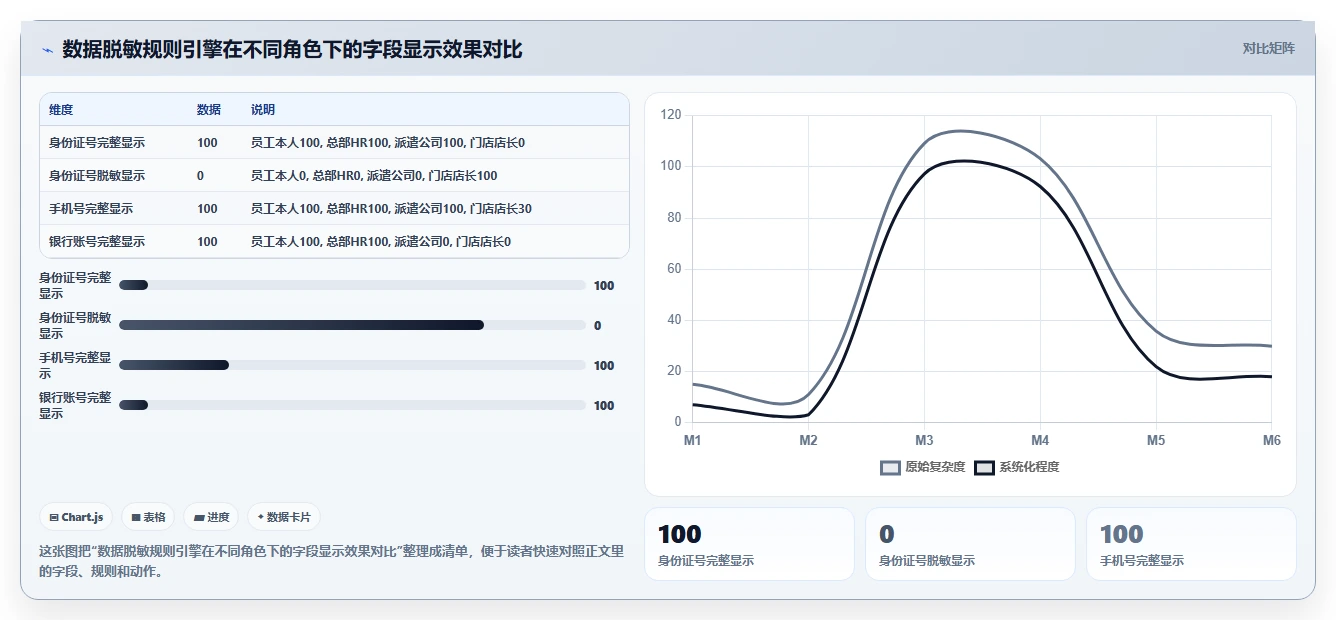1336x620 pixels.
Task: Click the M3 axis label
Action: [924, 440]
